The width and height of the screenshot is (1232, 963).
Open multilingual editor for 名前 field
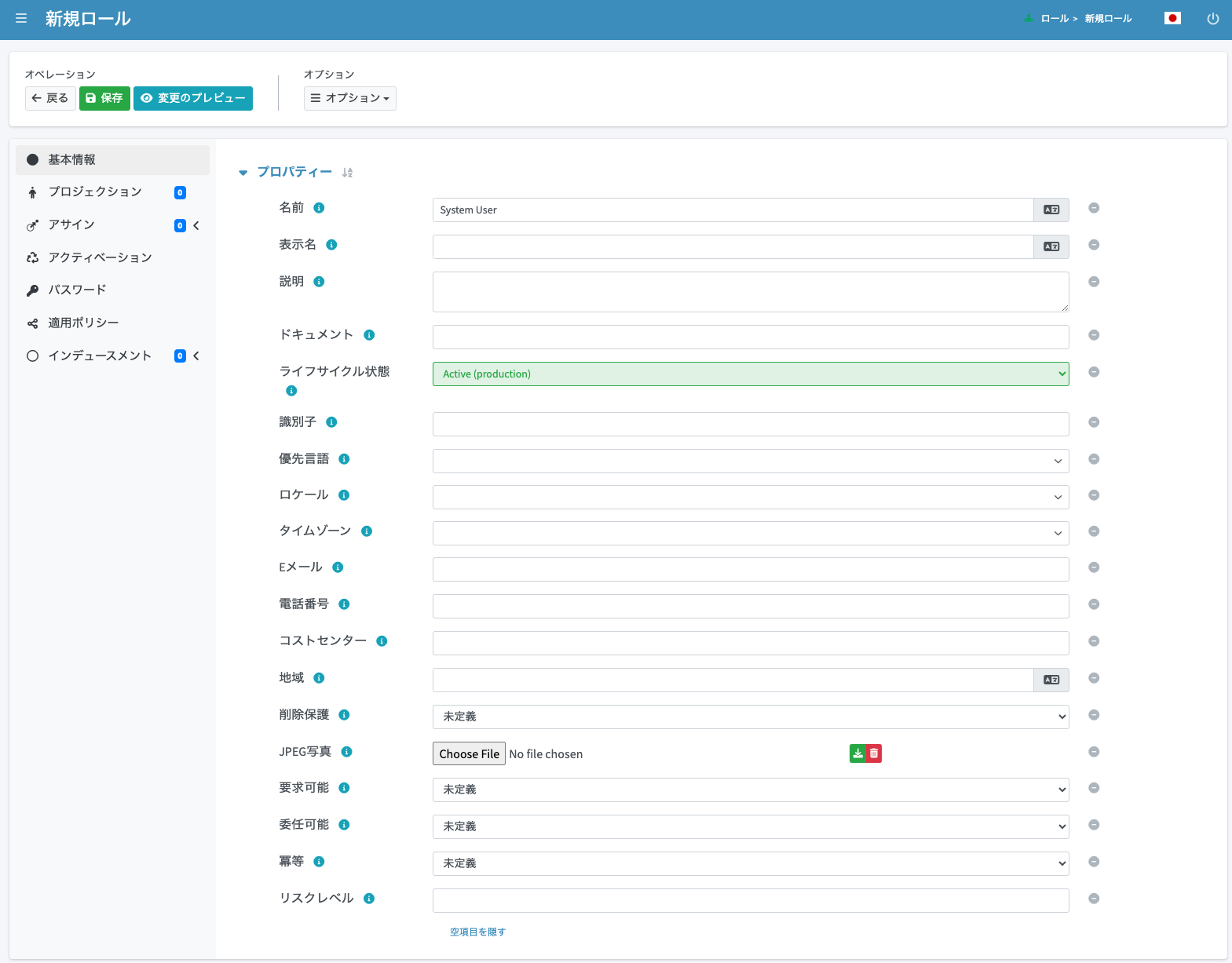1051,210
